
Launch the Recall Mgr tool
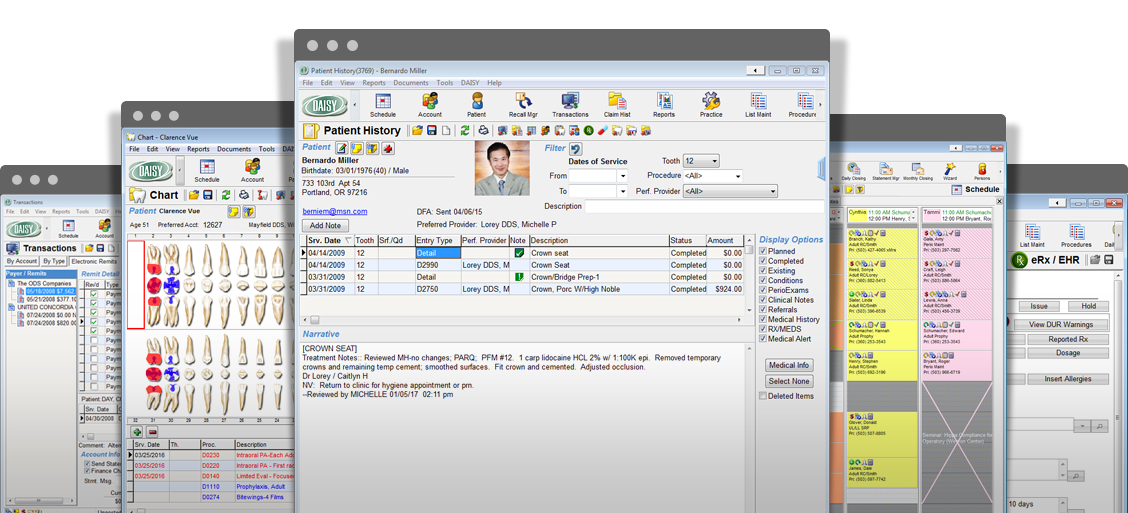click(523, 105)
